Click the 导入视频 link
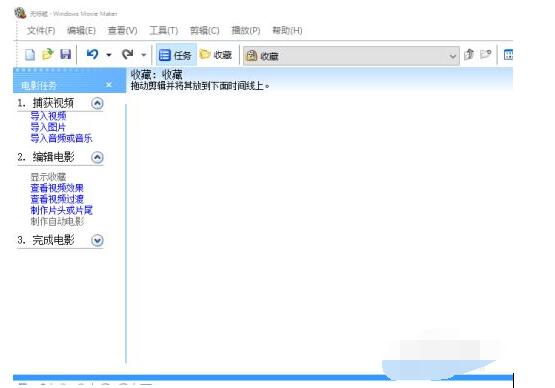The image size is (555, 388). click(48, 116)
